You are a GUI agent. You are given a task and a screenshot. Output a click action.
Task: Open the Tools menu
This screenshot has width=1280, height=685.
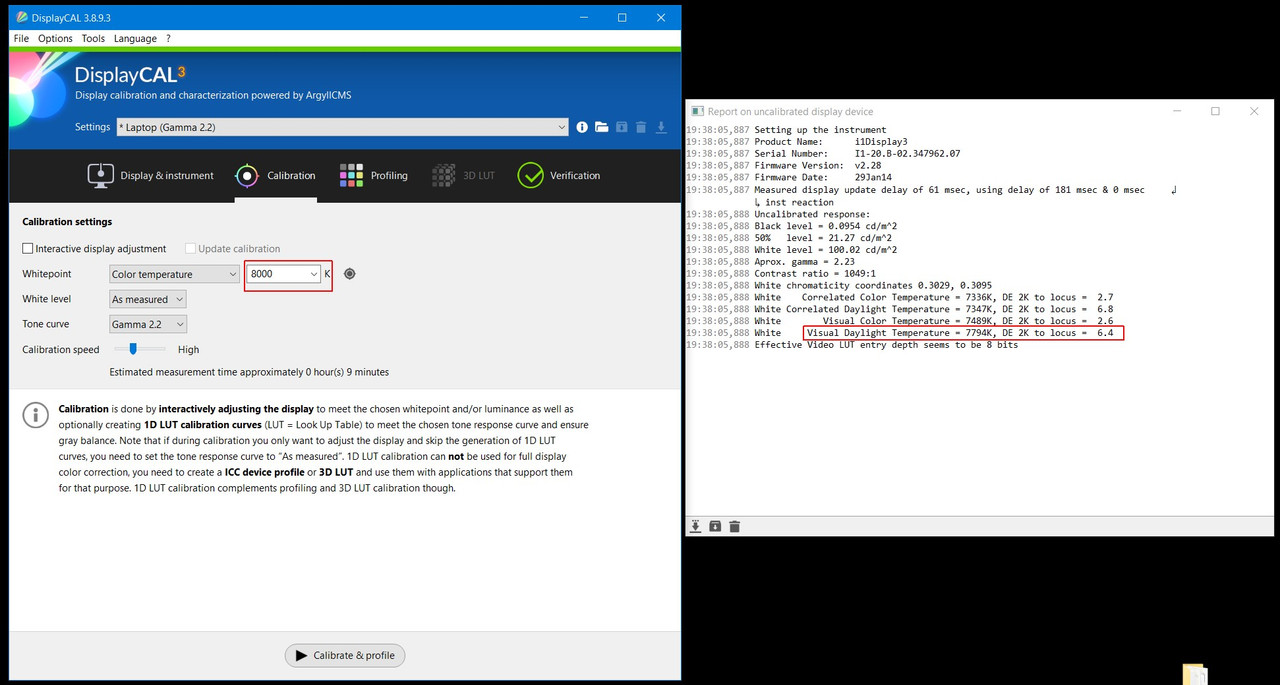click(x=93, y=38)
